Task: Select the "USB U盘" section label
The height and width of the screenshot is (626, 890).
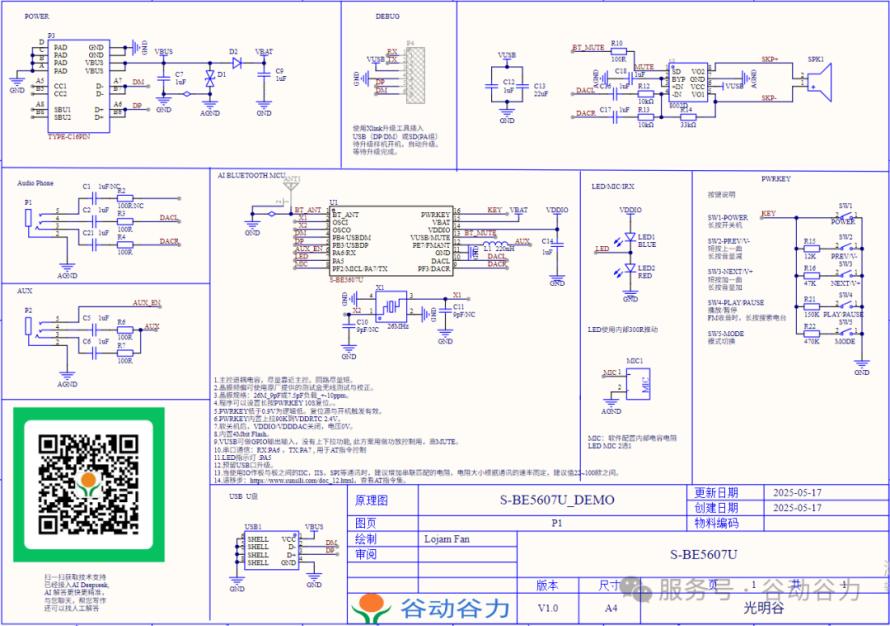Action: click(244, 496)
